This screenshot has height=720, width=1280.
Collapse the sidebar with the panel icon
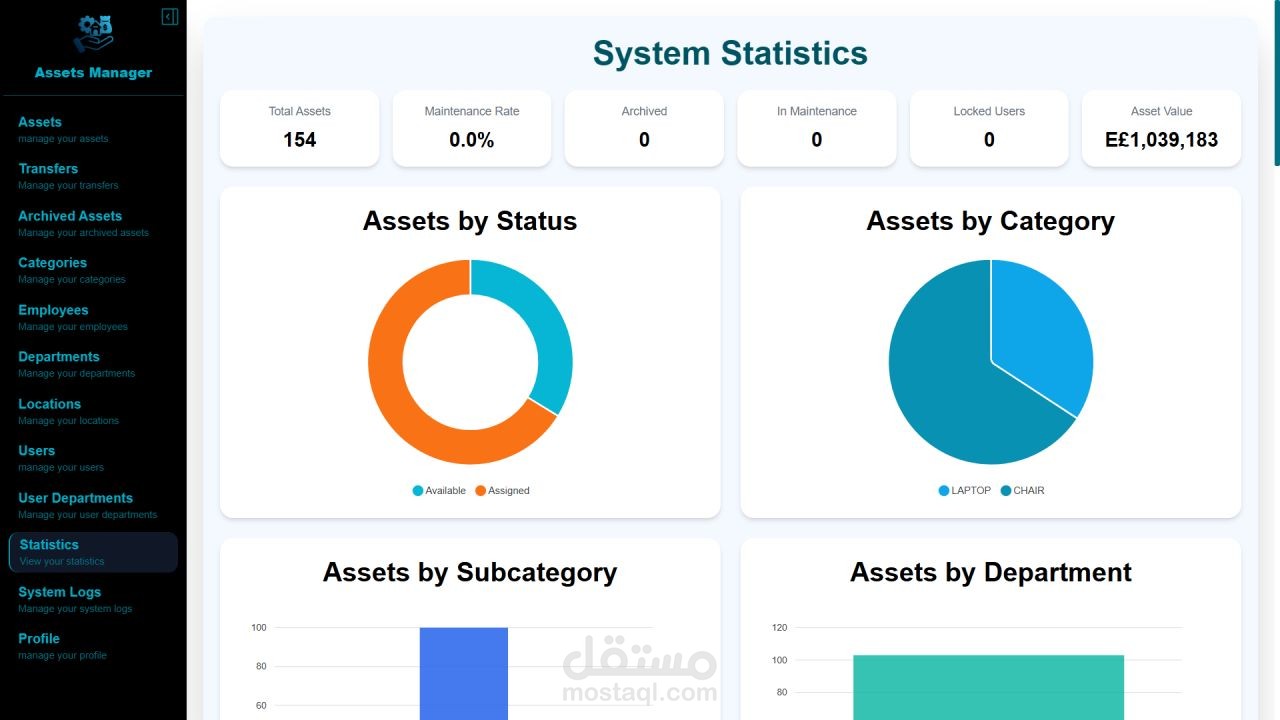pyautogui.click(x=170, y=16)
